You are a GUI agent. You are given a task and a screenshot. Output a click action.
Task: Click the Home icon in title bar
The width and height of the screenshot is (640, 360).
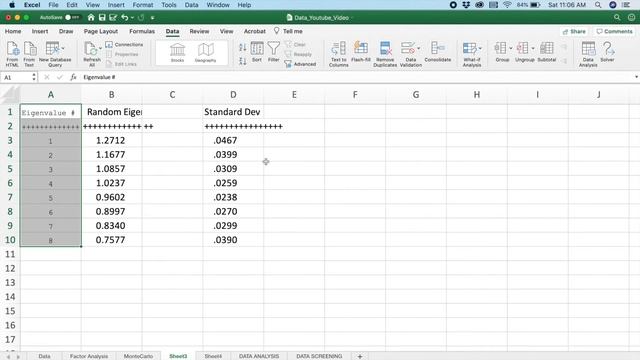pos(91,18)
